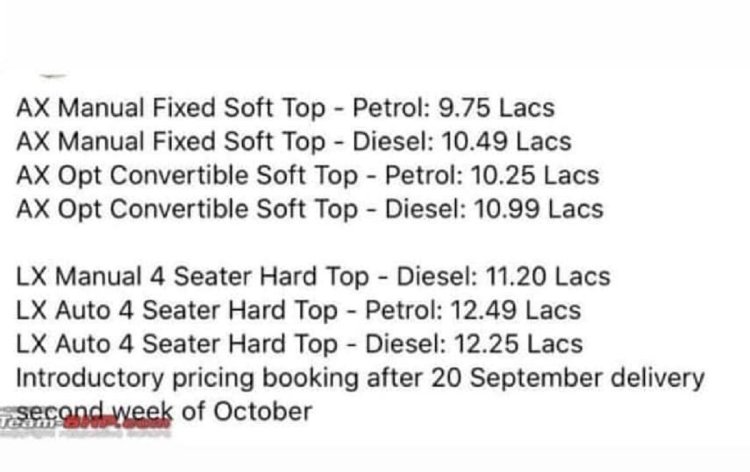The width and height of the screenshot is (750, 472).
Task: Click the Team-BHP watermark logo
Action: (86, 422)
